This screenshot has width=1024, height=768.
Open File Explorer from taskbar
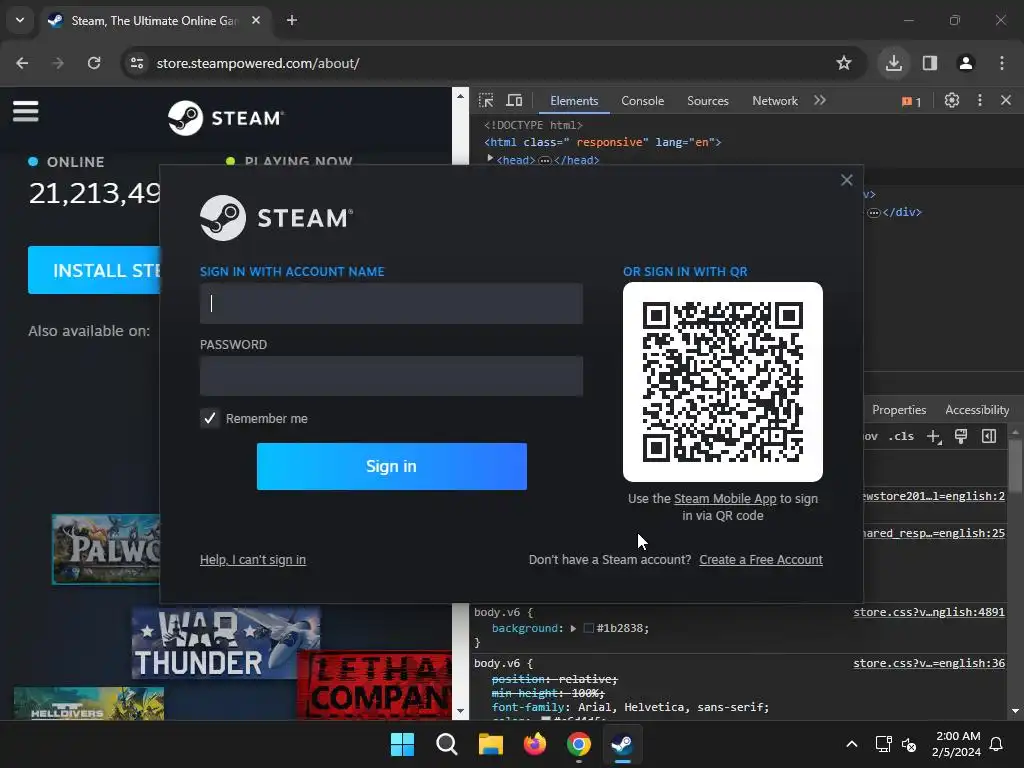pos(490,744)
